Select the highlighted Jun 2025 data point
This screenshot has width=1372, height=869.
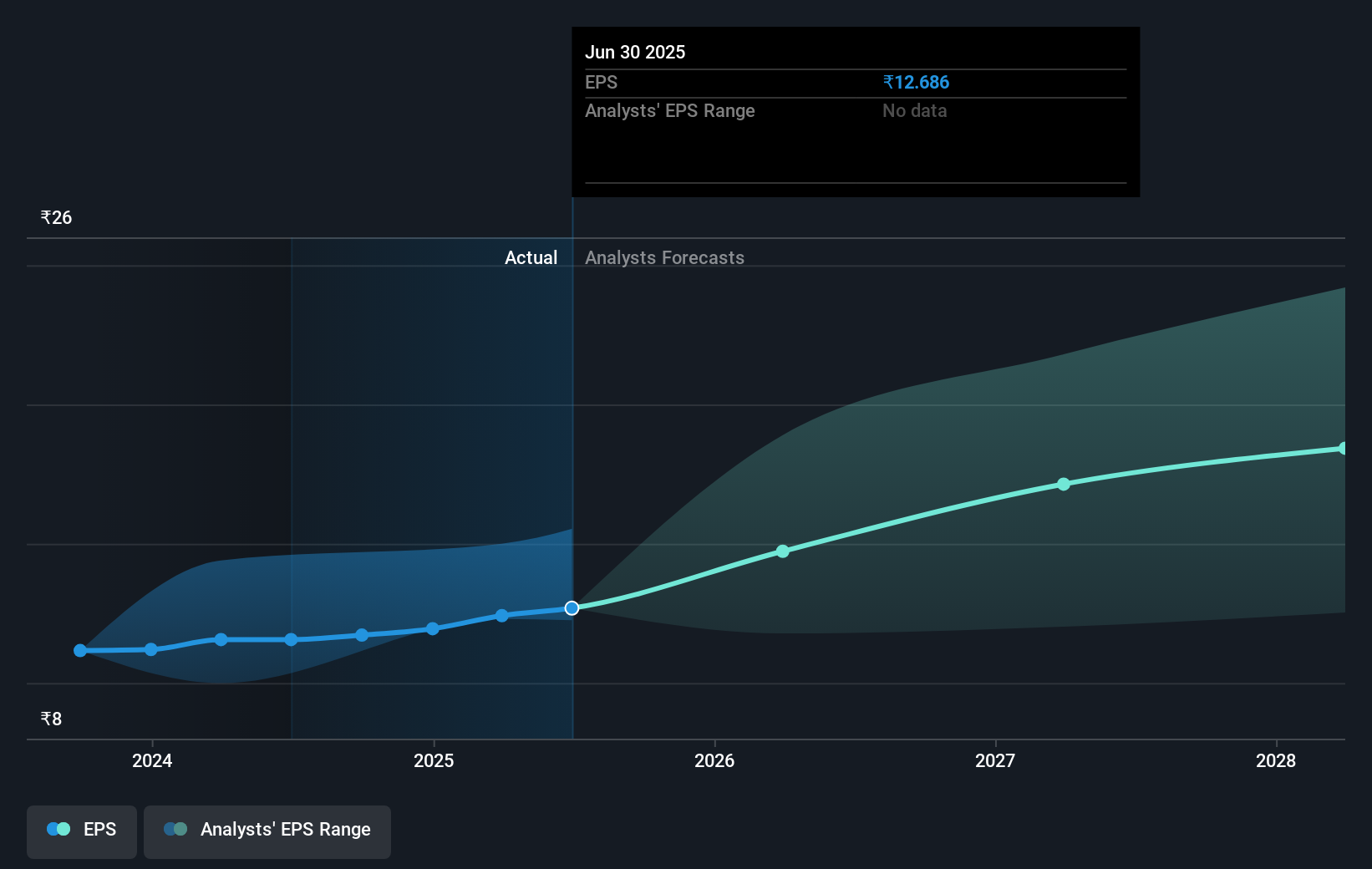point(572,607)
